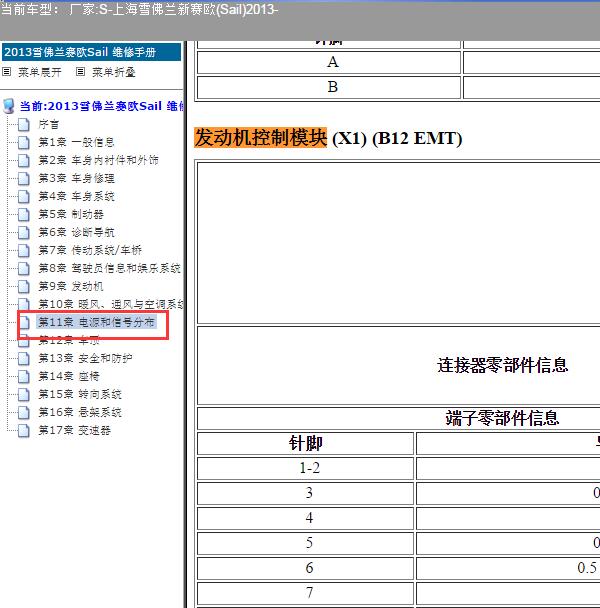Click the page icon beside 第14章 座椅
The image size is (600, 608).
(24, 377)
